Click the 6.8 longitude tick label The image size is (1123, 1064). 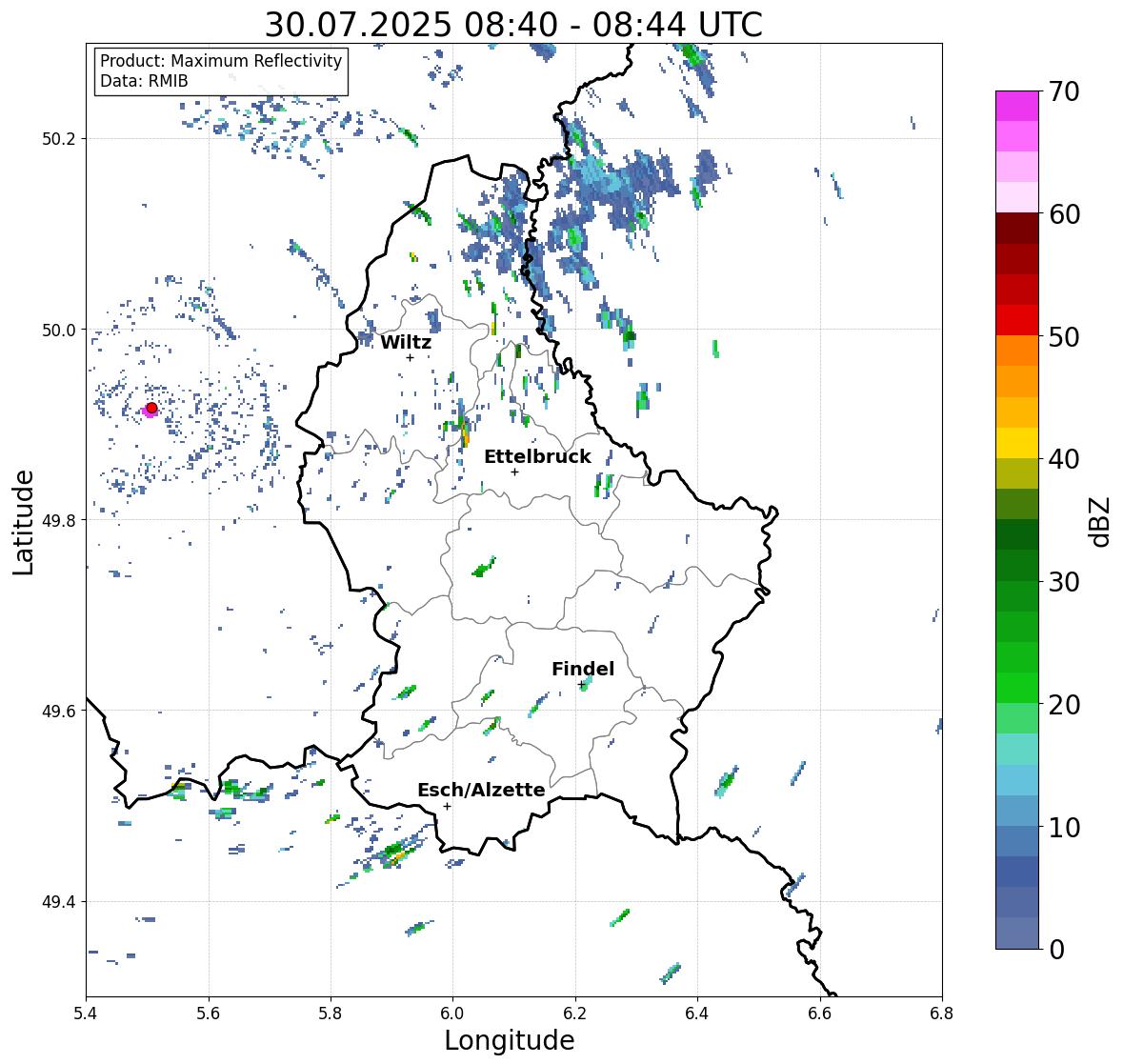pyautogui.click(x=942, y=1014)
